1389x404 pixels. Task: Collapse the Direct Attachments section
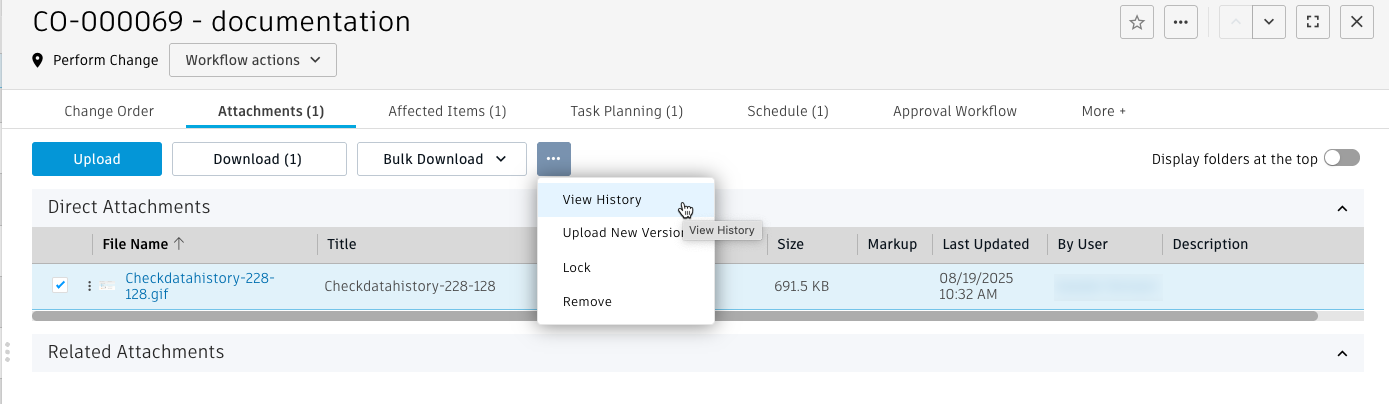coord(1342,208)
